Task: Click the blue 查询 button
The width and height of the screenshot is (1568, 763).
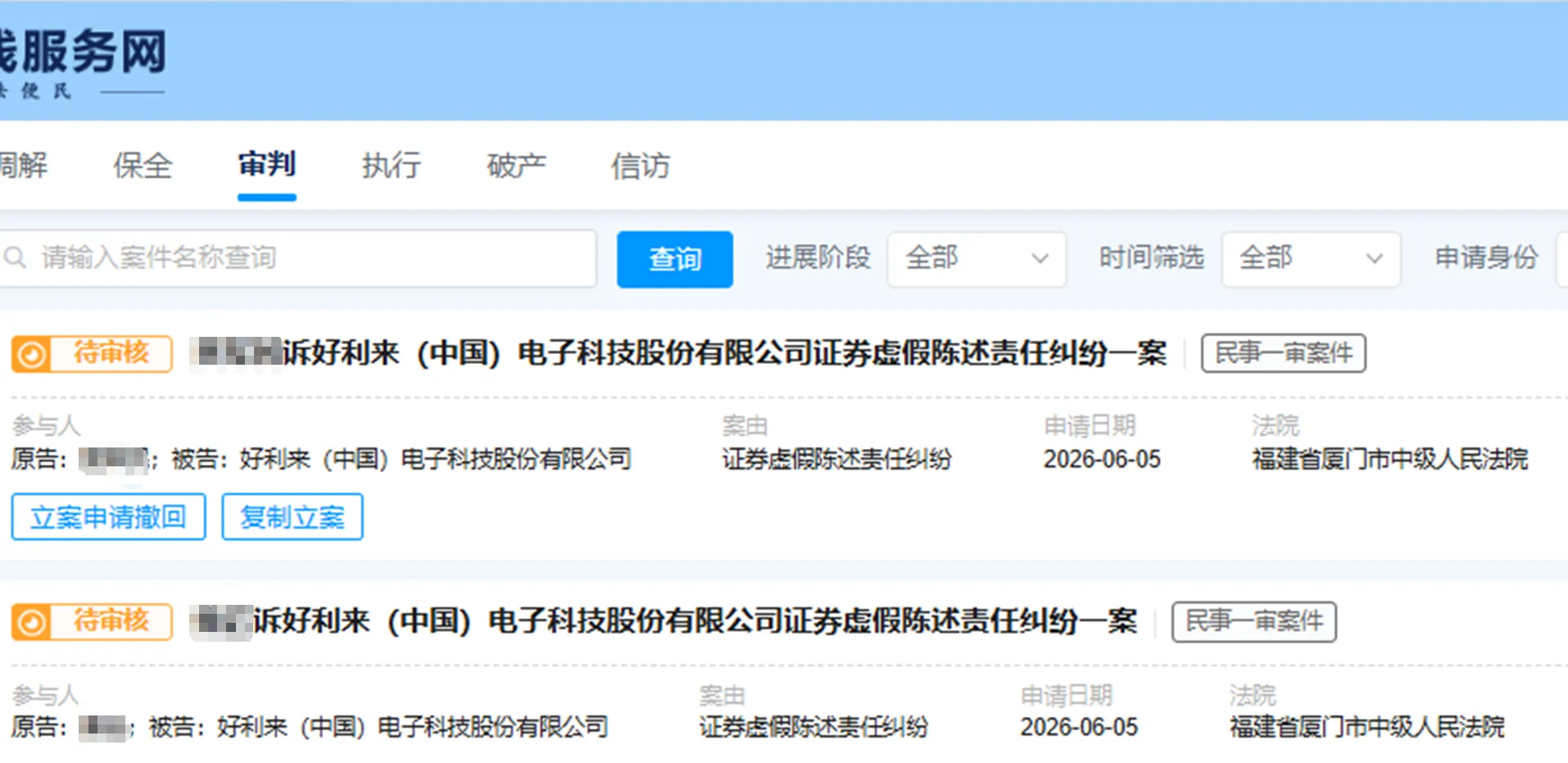Action: click(x=675, y=259)
